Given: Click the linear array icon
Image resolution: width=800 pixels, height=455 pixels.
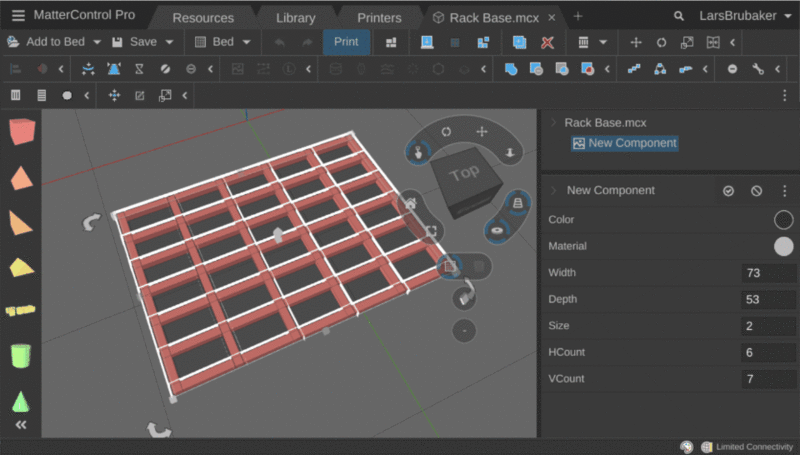Looking at the screenshot, I should point(634,69).
